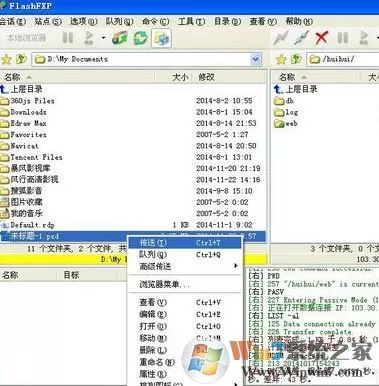Sort right pane by 名称 column header
The height and width of the screenshot is (386, 379).
tap(317, 77)
